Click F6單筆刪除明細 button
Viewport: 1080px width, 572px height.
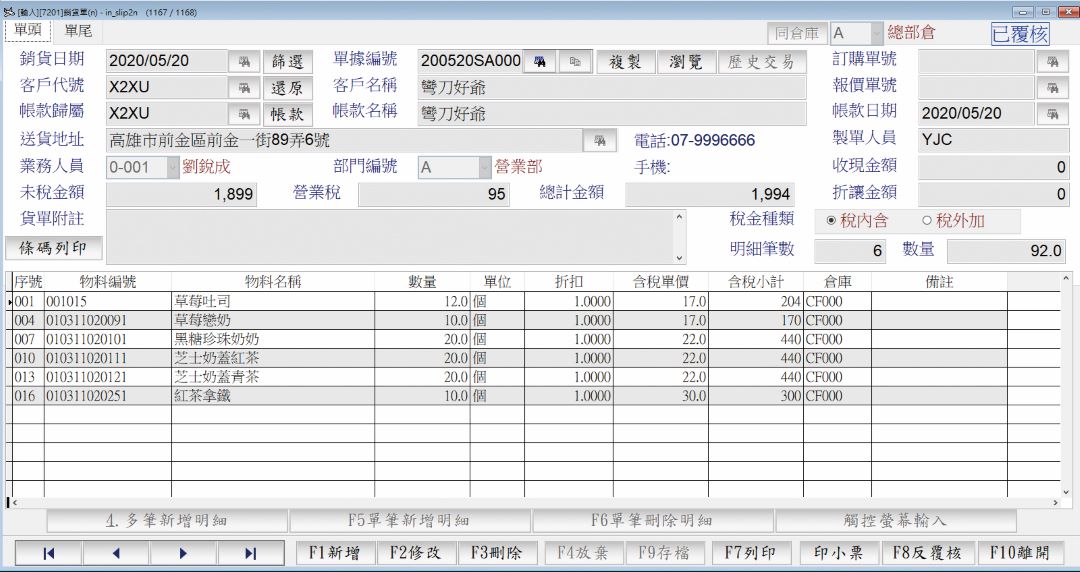652,521
